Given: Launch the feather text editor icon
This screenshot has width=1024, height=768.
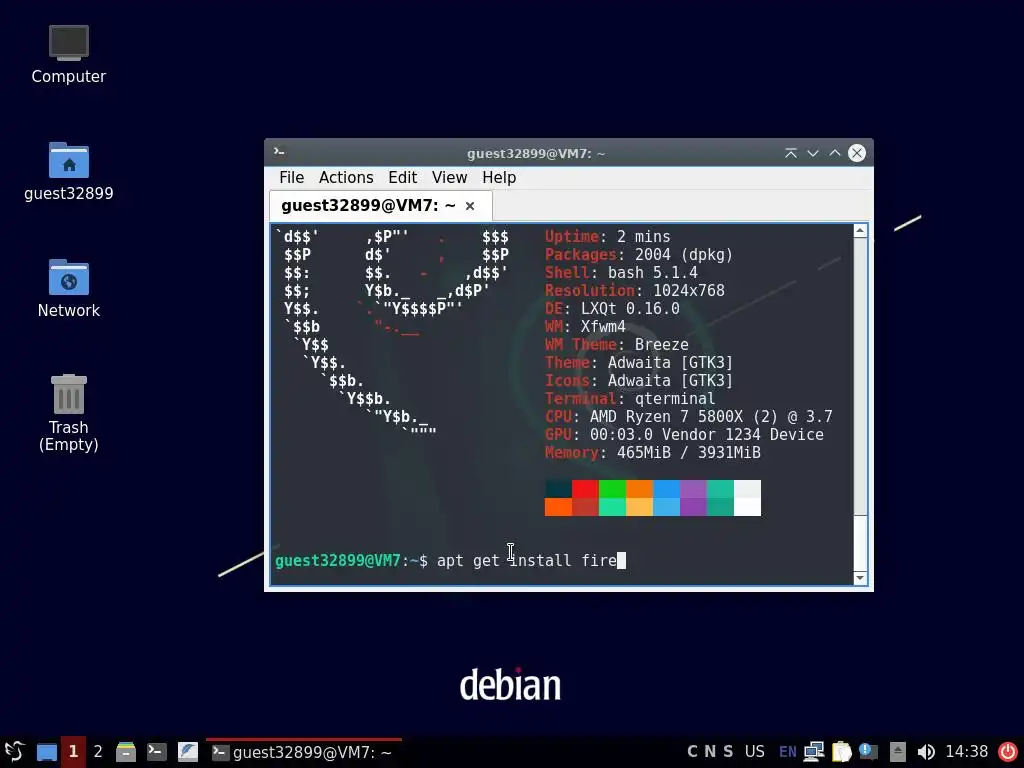Looking at the screenshot, I should (x=188, y=752).
